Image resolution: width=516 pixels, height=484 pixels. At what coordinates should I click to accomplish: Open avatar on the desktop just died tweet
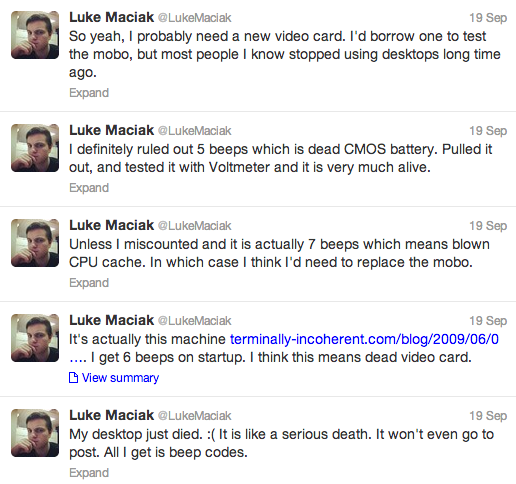point(35,433)
